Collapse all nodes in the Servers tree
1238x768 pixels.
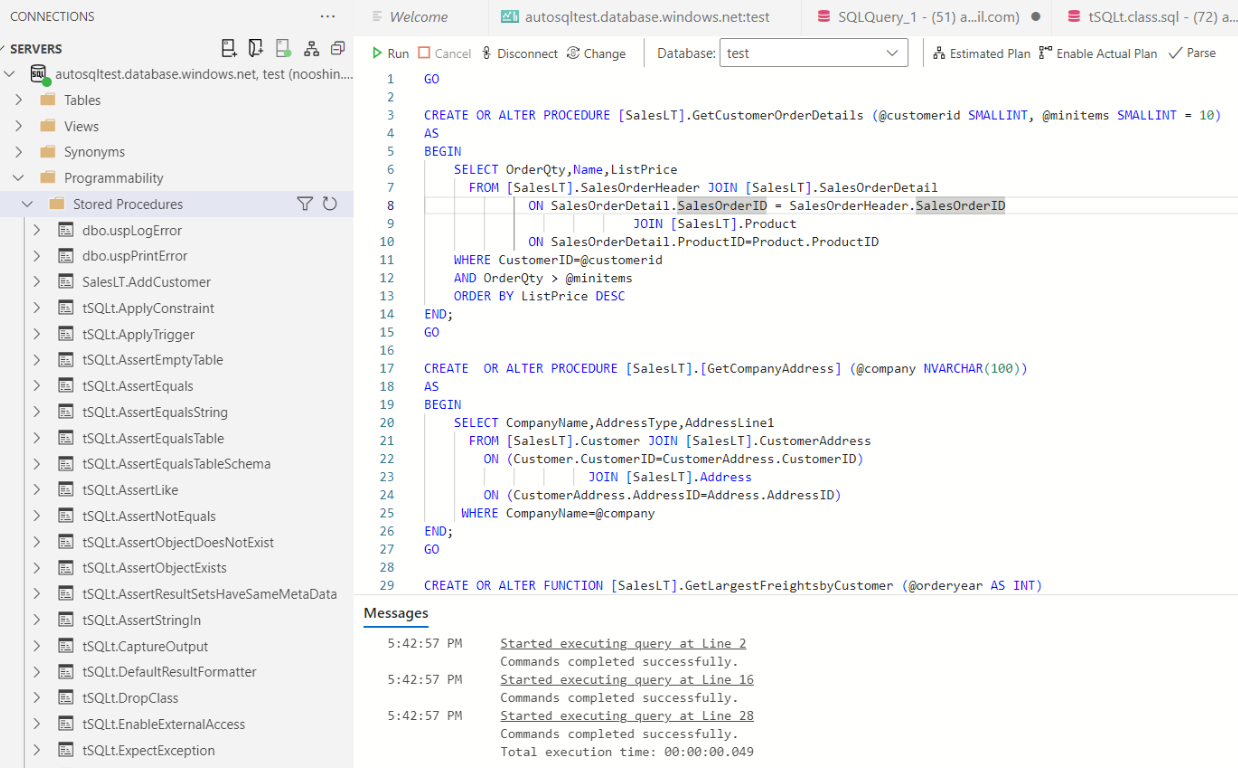[x=338, y=48]
